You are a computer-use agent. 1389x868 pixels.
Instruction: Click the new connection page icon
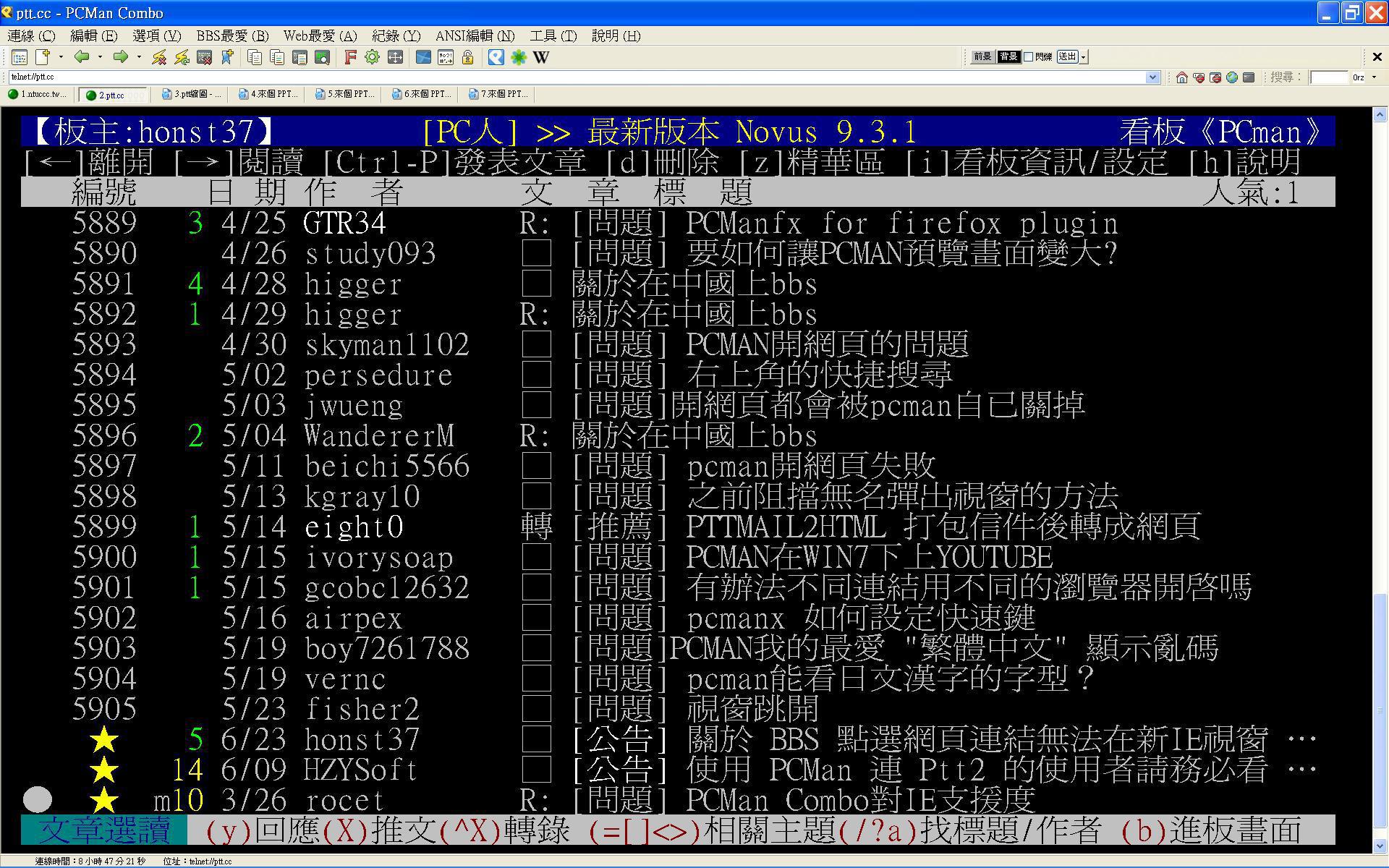(x=43, y=57)
